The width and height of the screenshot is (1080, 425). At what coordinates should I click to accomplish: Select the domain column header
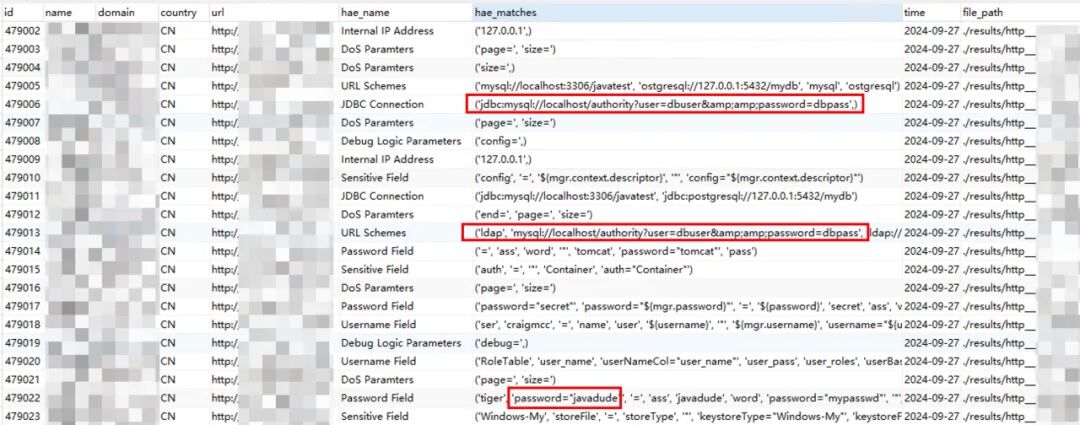tap(126, 12)
